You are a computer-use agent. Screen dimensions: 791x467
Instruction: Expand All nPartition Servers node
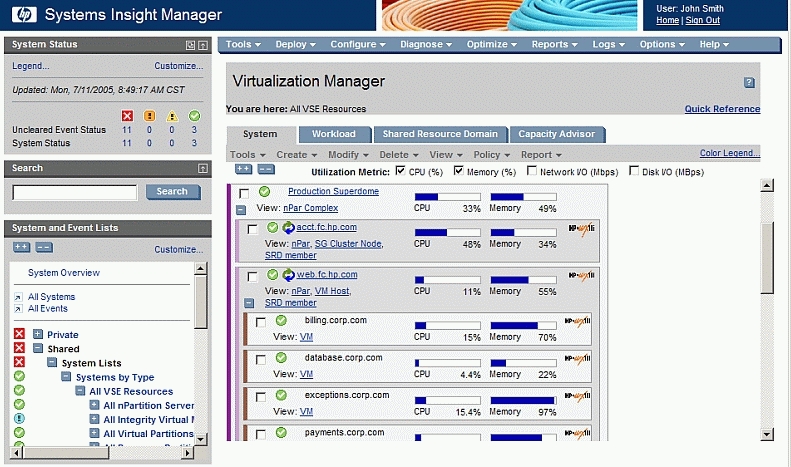(x=94, y=404)
